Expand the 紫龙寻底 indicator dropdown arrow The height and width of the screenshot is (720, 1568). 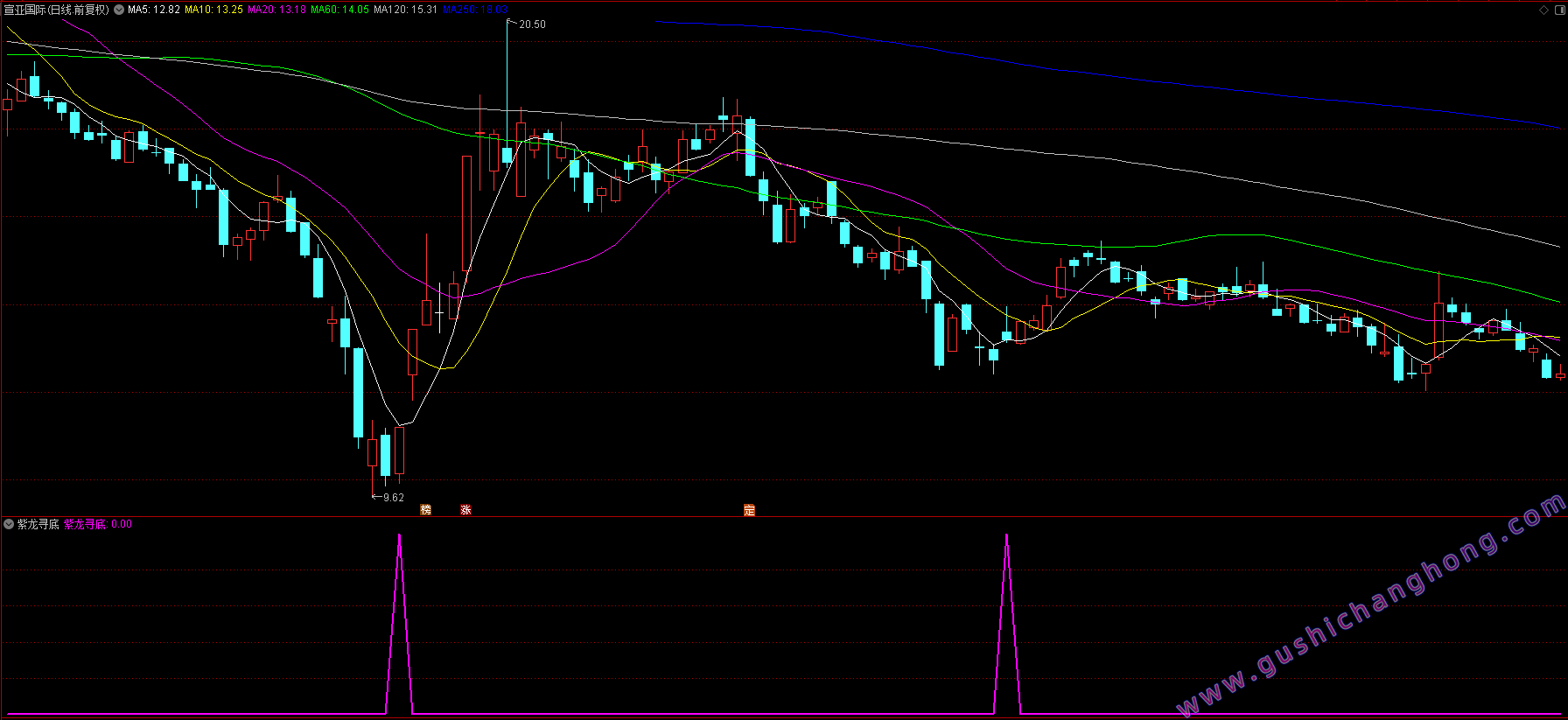pyautogui.click(x=9, y=524)
